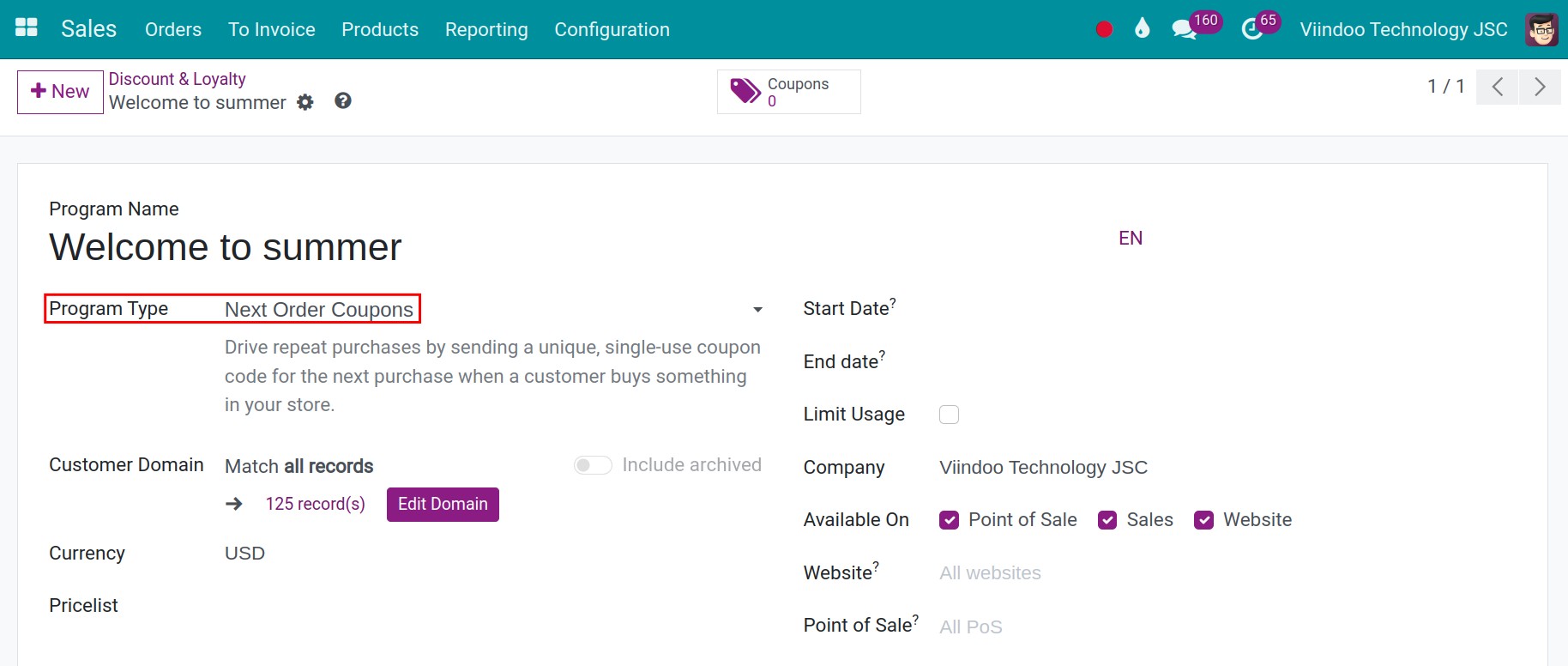Edit the Program Name field

coord(579,247)
